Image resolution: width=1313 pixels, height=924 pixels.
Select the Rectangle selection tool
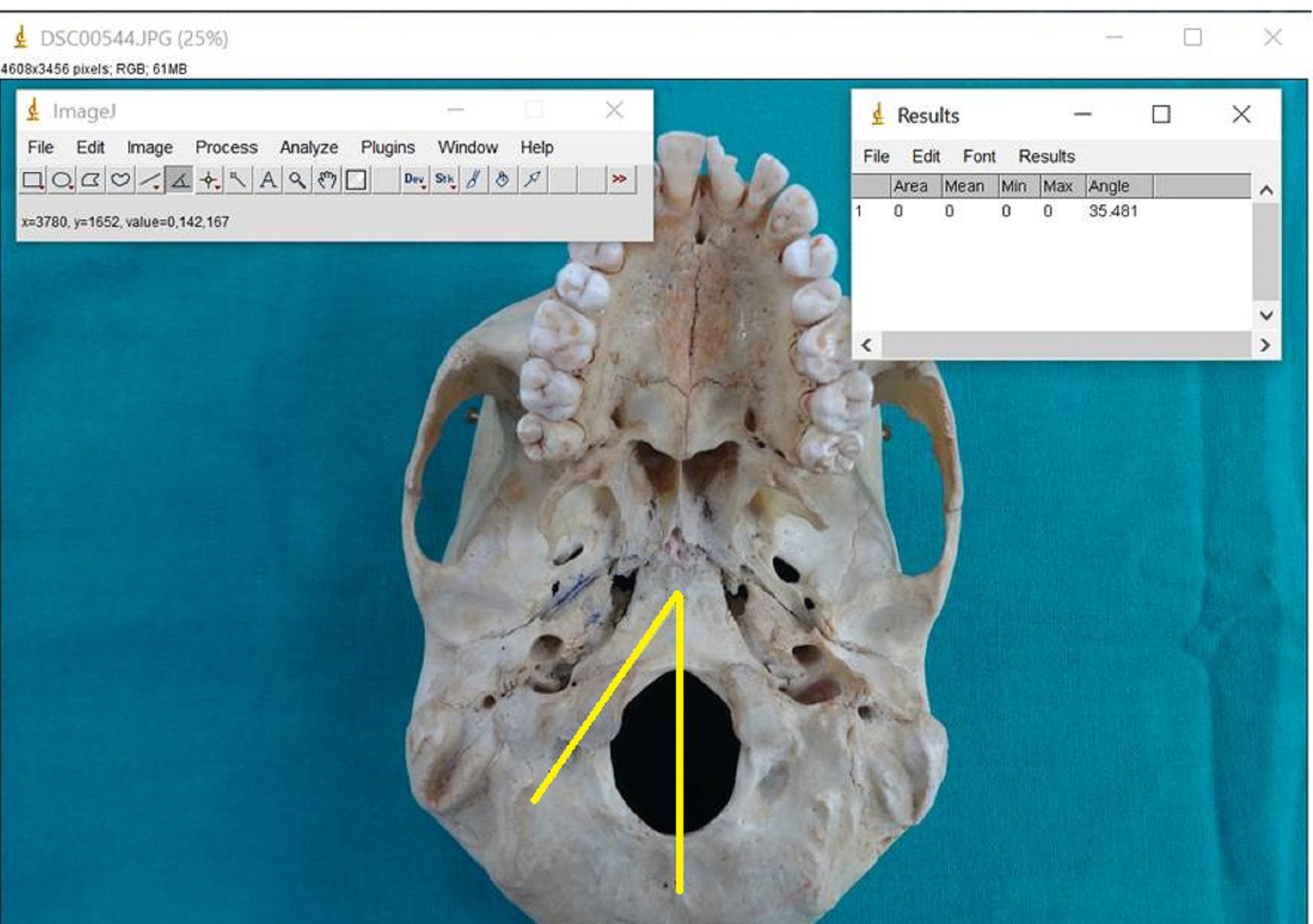(x=32, y=180)
